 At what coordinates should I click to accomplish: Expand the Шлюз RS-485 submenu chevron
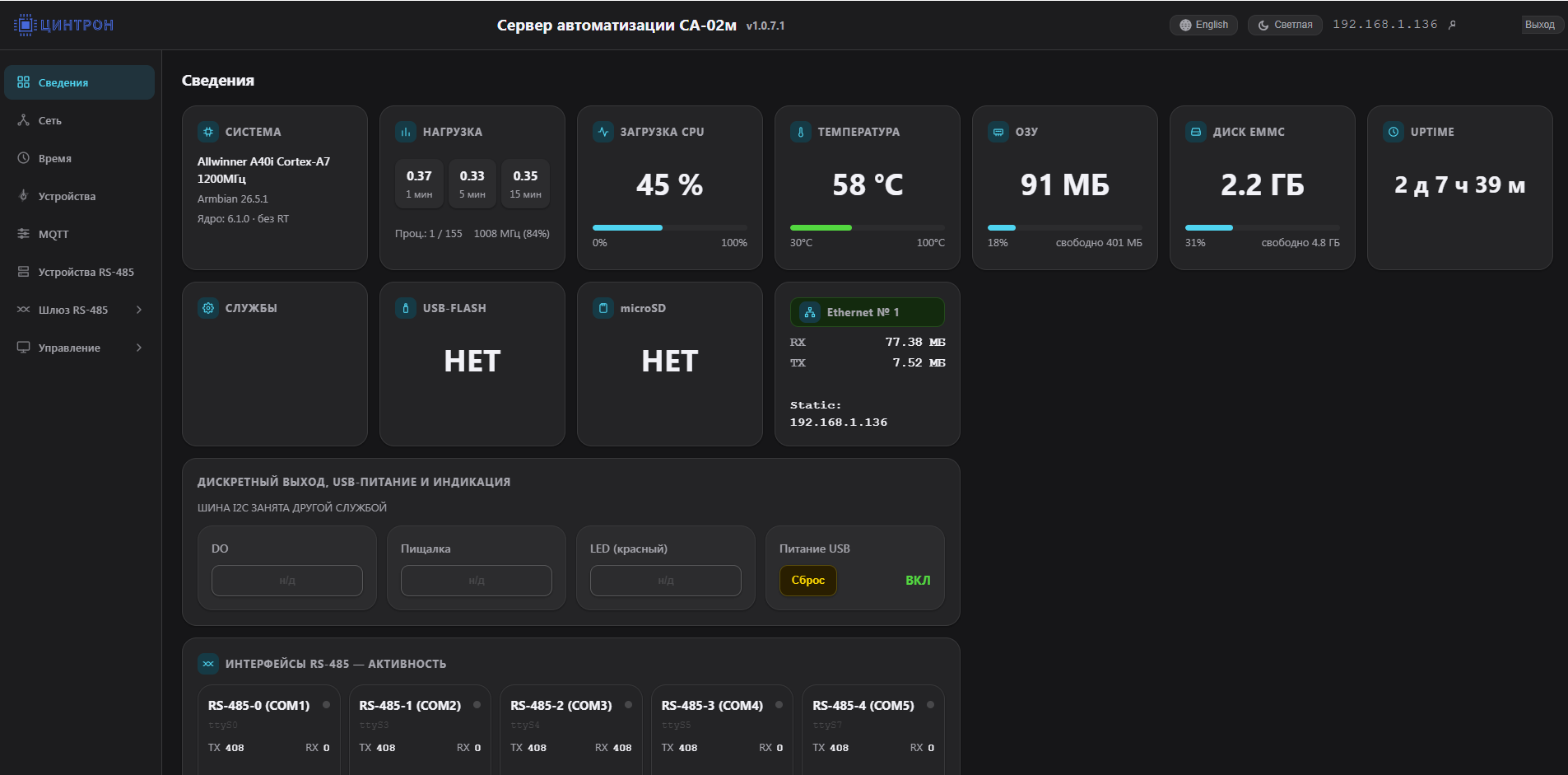point(139,310)
